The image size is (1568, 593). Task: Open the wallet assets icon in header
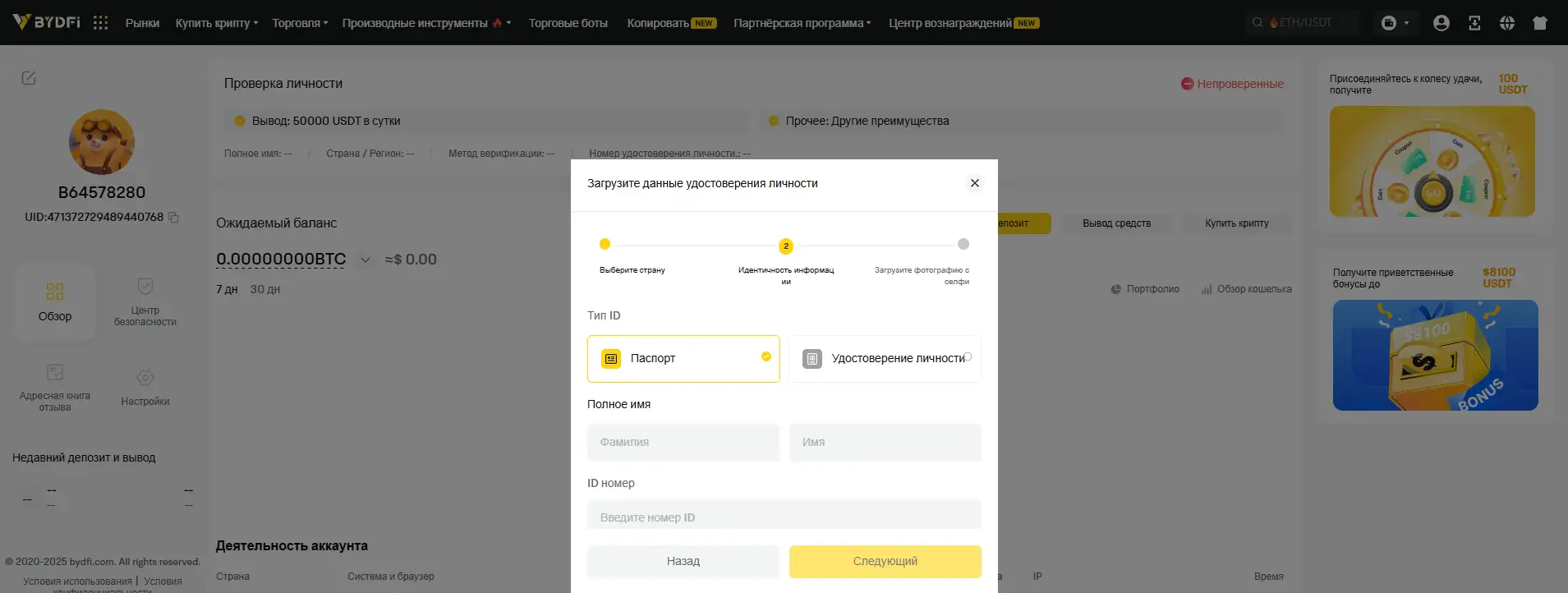[x=1389, y=23]
